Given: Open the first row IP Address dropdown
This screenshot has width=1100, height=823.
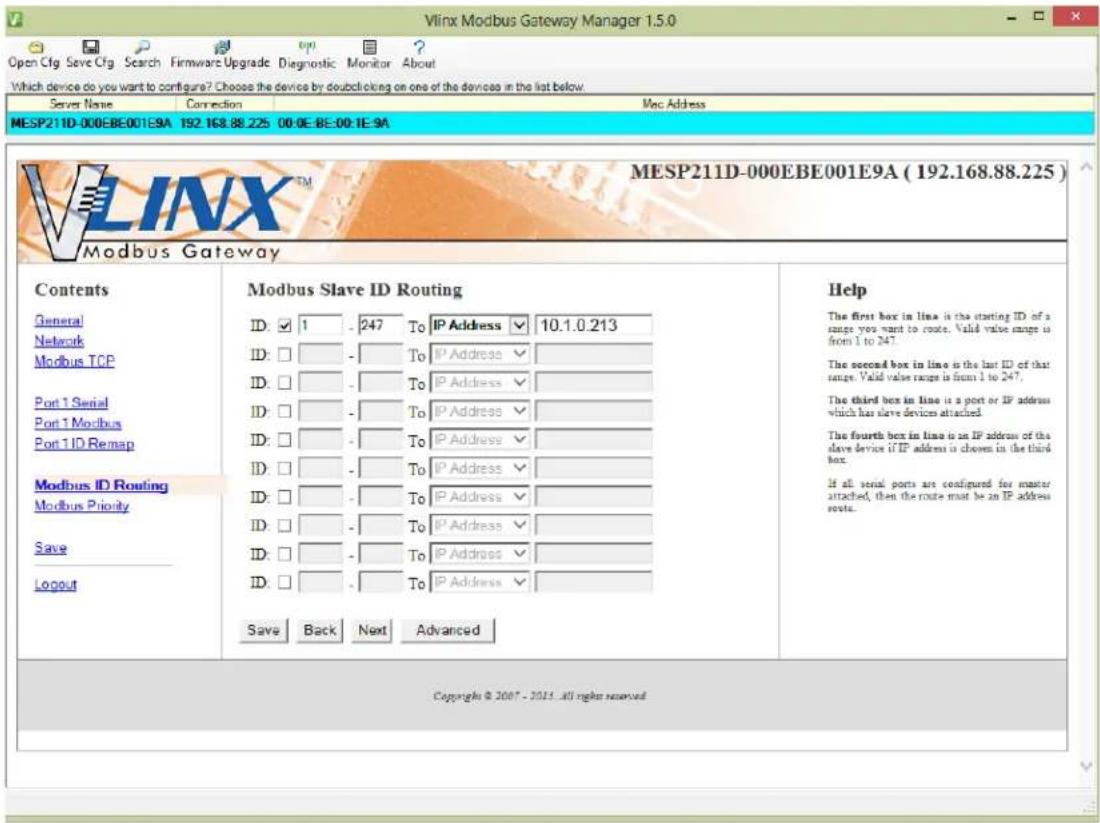Looking at the screenshot, I should coord(479,326).
